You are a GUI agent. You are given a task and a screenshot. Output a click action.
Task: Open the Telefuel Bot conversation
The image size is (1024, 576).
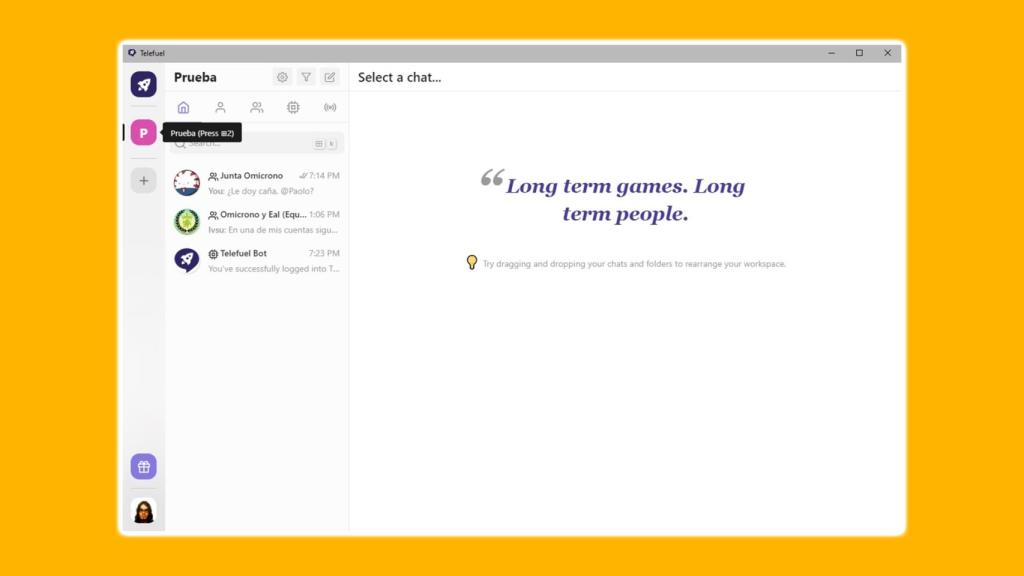click(x=270, y=261)
